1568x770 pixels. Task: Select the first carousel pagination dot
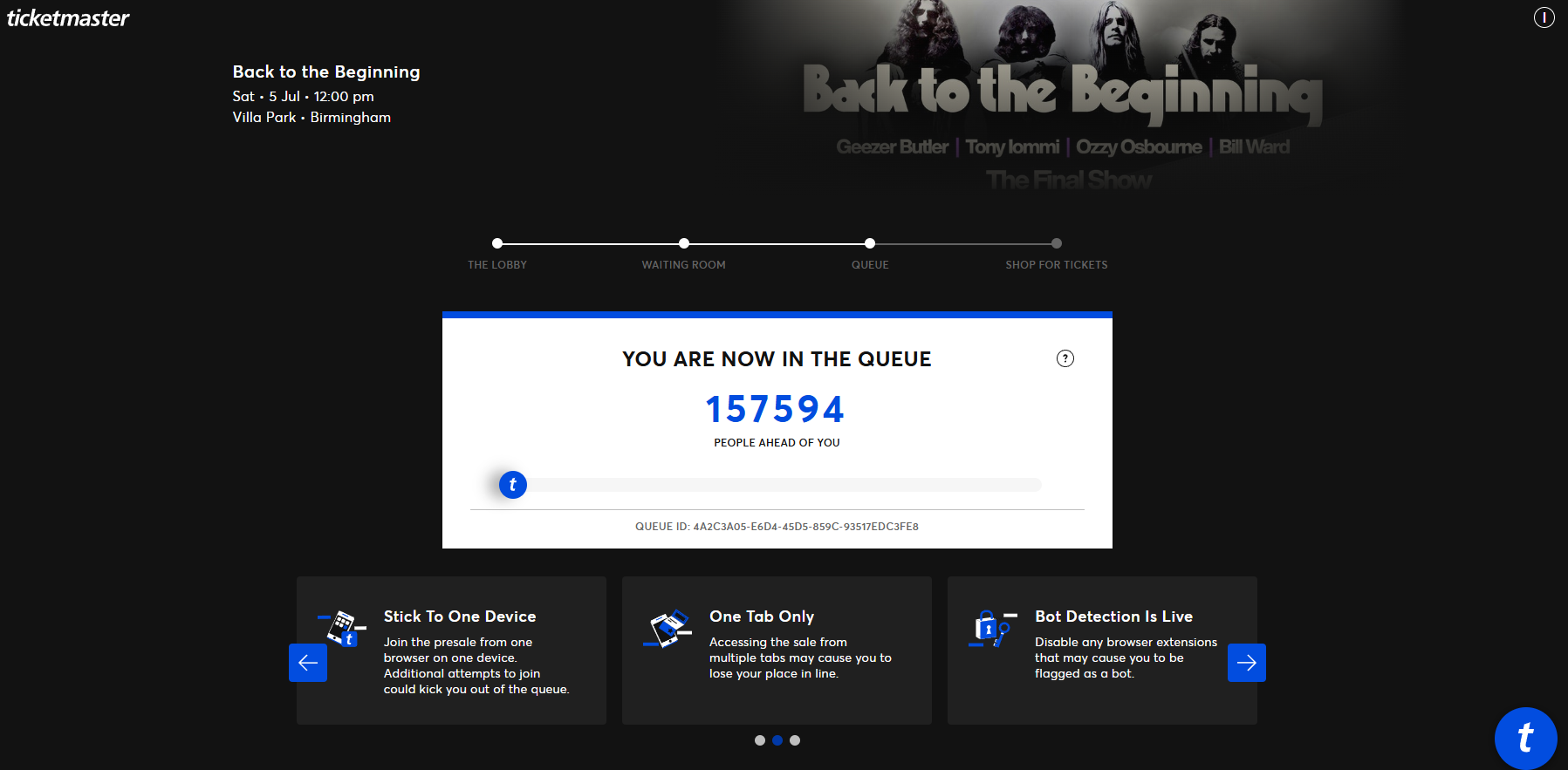(x=759, y=740)
